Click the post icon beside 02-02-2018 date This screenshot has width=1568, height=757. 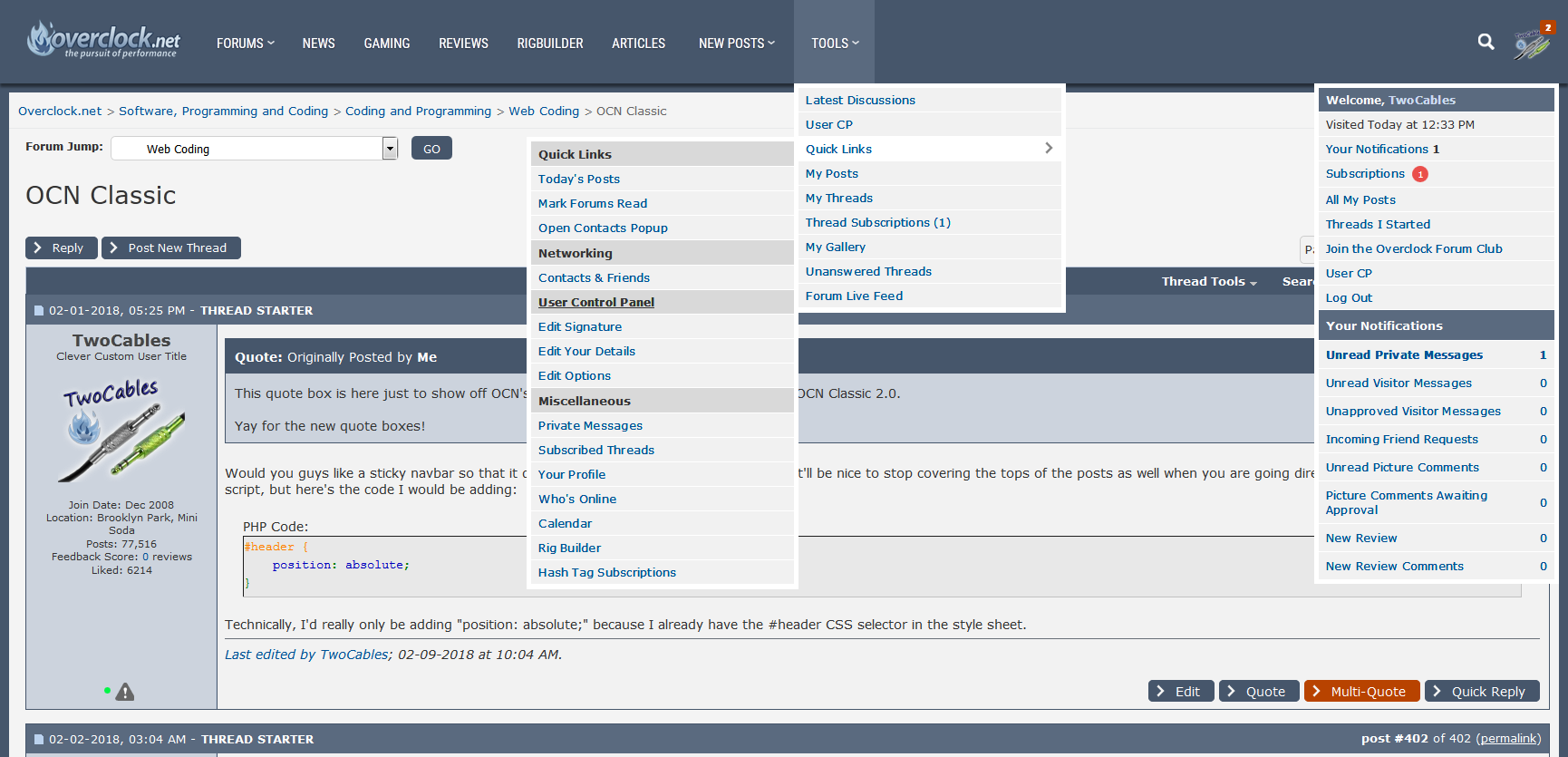click(x=39, y=740)
